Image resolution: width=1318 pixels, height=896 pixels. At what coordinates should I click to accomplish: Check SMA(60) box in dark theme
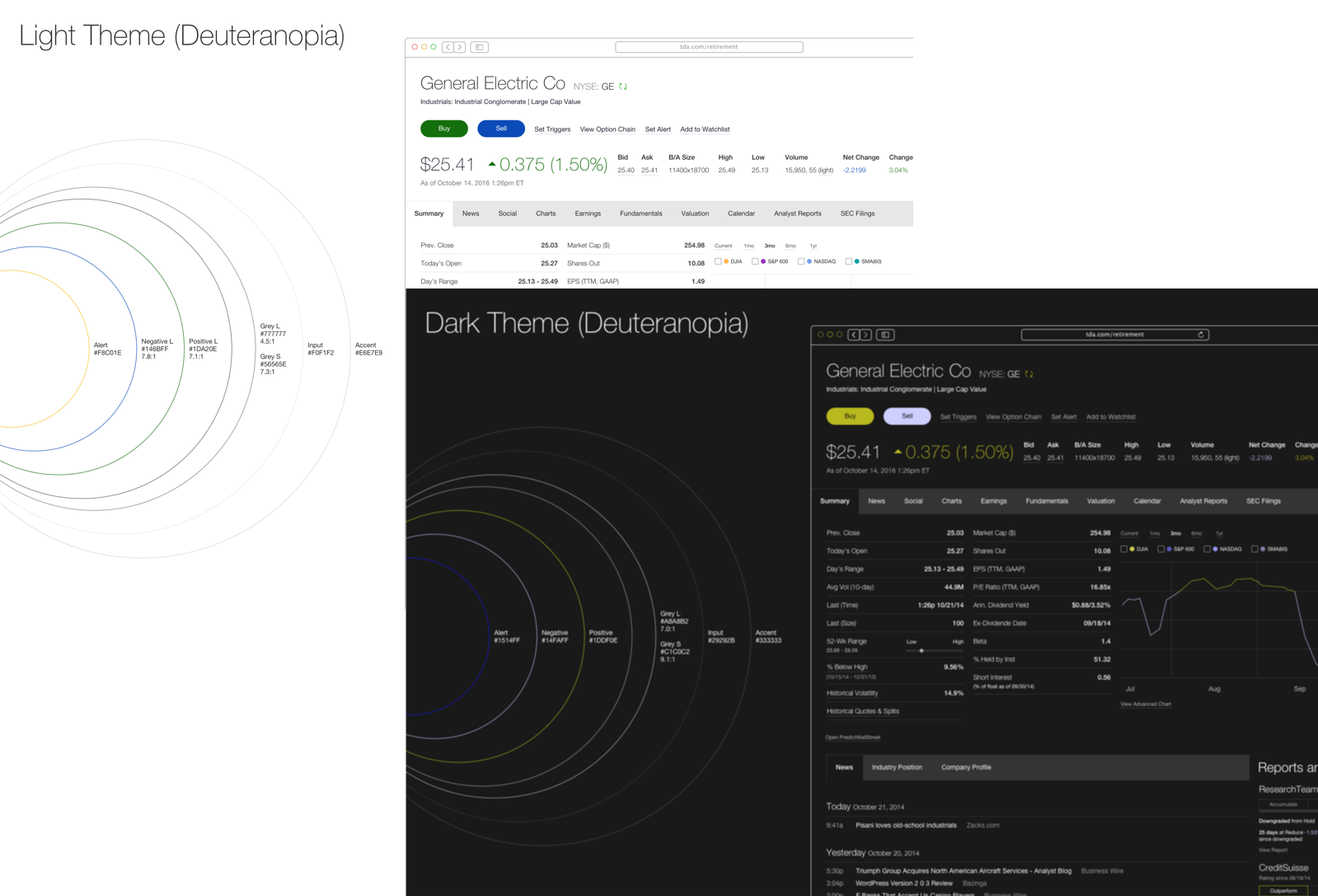(1255, 549)
